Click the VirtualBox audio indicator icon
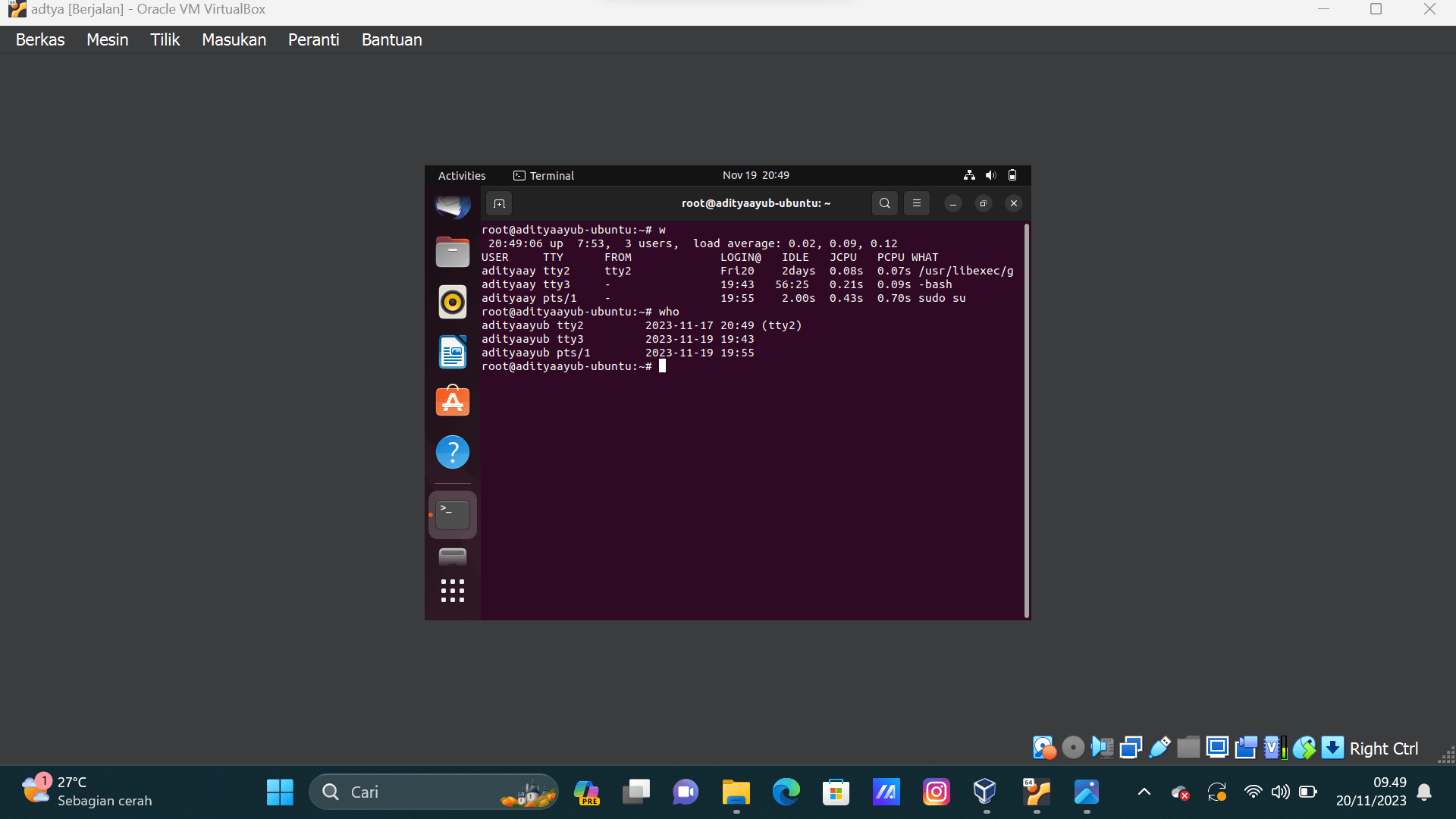Screen dimensions: 1456x819 [1102, 748]
